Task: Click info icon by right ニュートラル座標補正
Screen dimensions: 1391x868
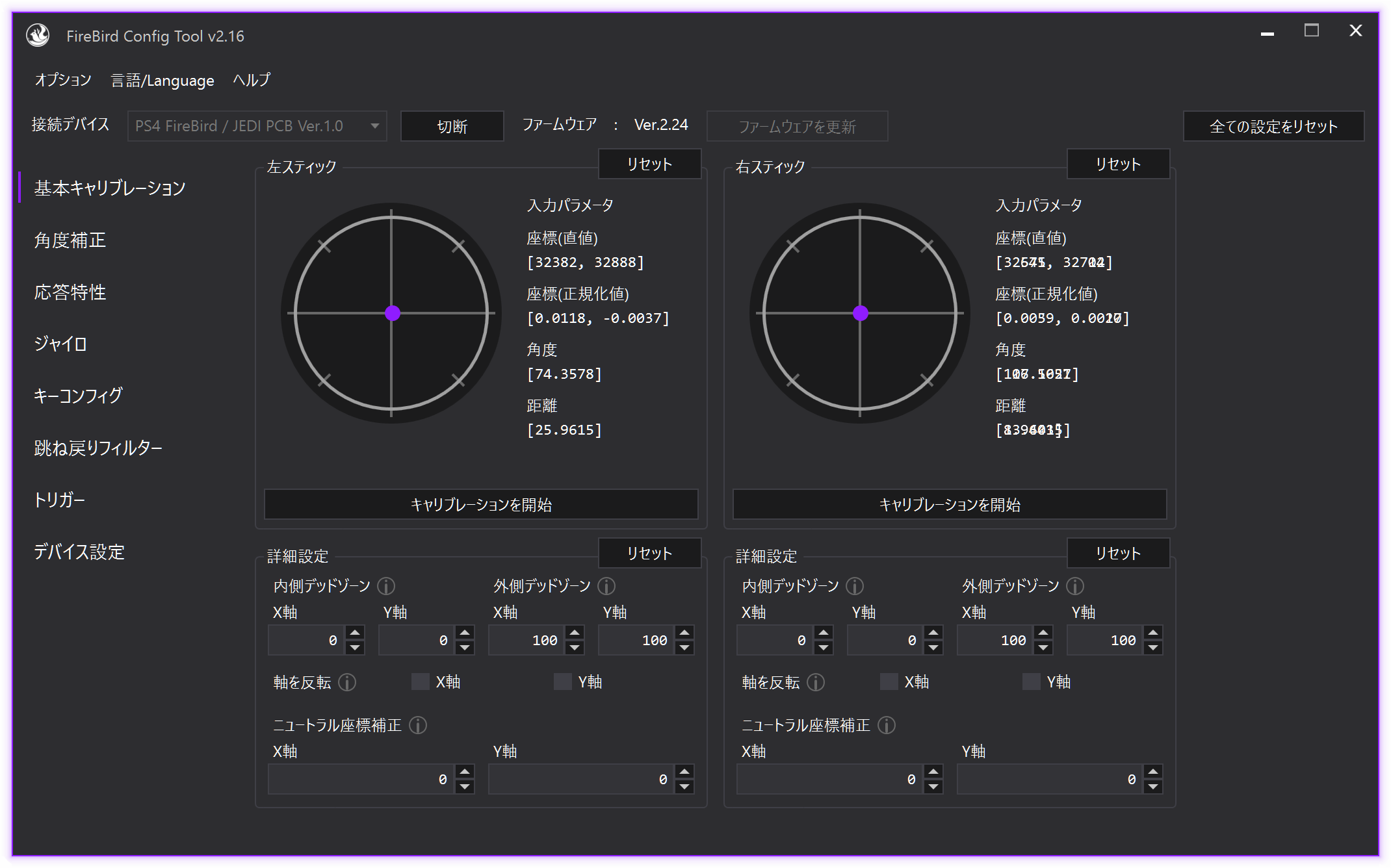Action: tap(887, 725)
